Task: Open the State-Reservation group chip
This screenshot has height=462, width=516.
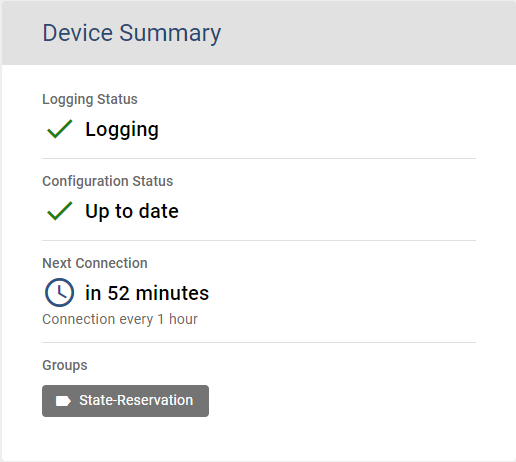Action: (125, 401)
